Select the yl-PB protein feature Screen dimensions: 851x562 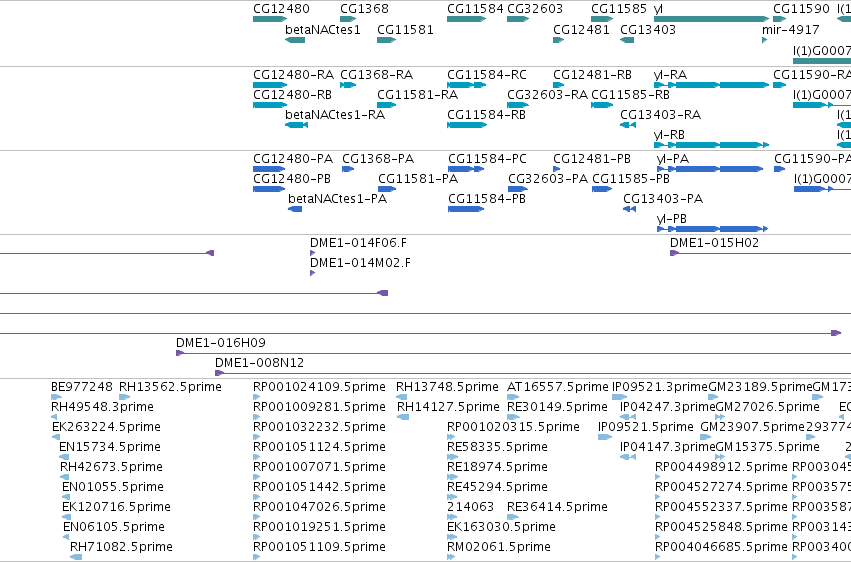(713, 229)
